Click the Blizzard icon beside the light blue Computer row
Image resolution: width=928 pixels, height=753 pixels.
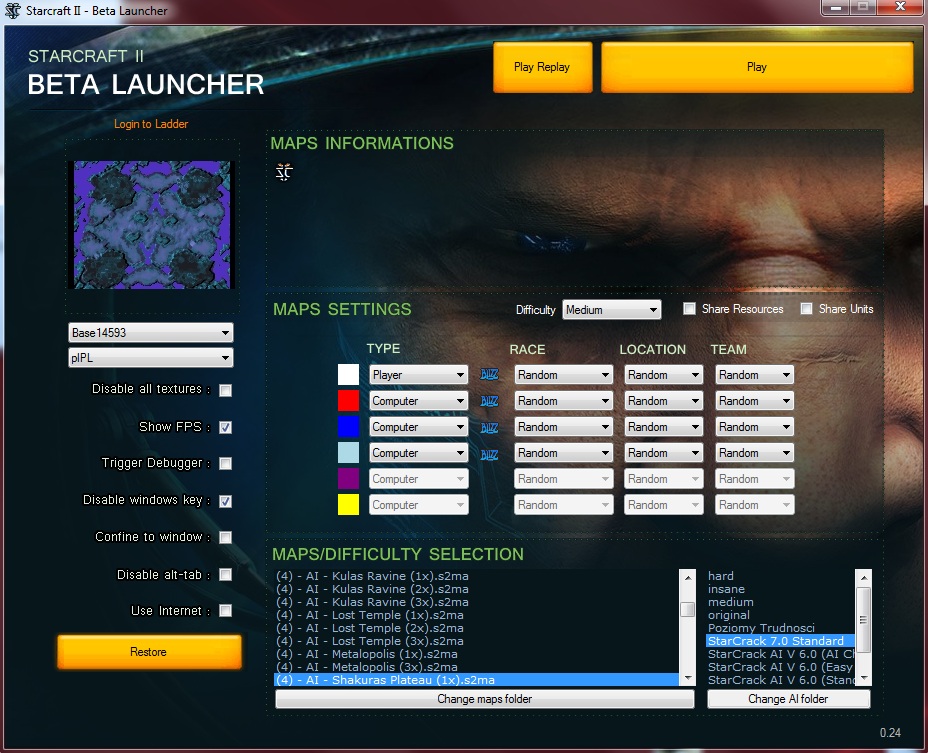489,455
